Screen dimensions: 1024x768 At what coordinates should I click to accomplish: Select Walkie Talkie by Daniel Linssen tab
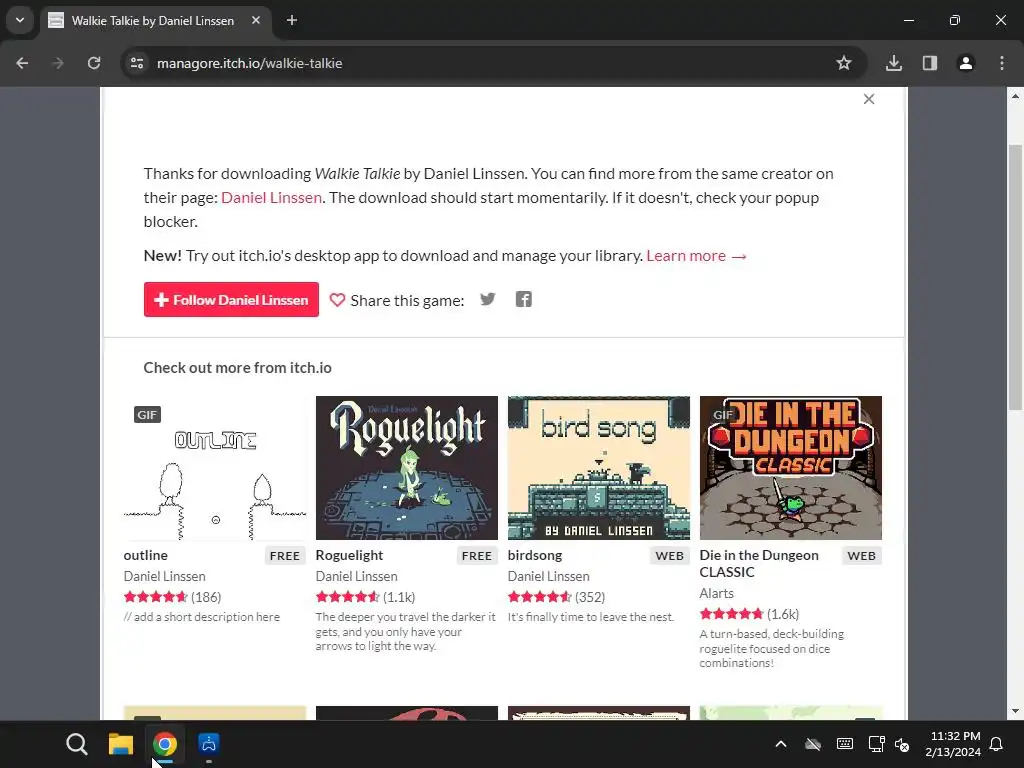pyautogui.click(x=157, y=21)
